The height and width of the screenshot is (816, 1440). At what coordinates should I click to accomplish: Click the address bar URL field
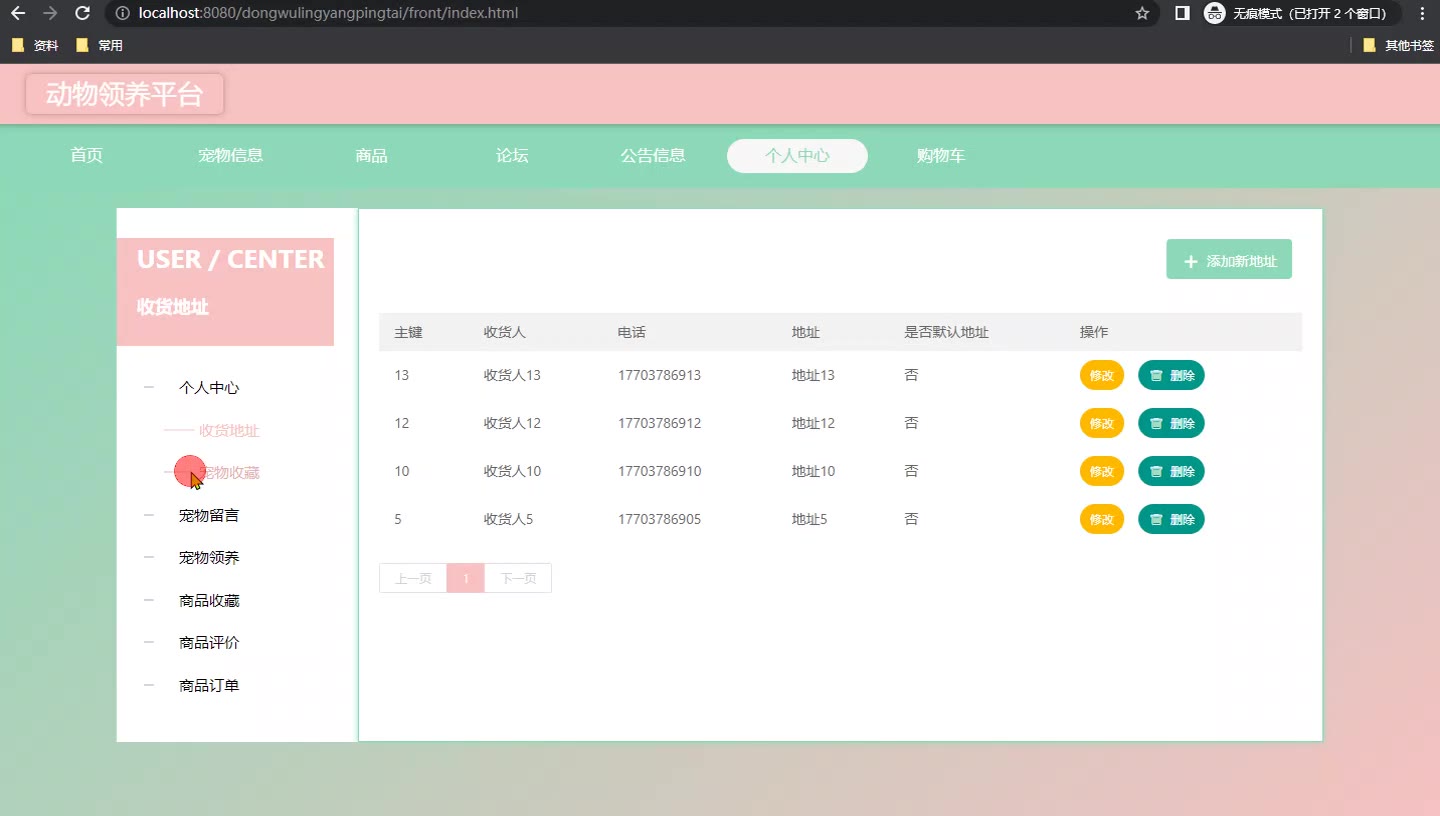click(x=600, y=14)
